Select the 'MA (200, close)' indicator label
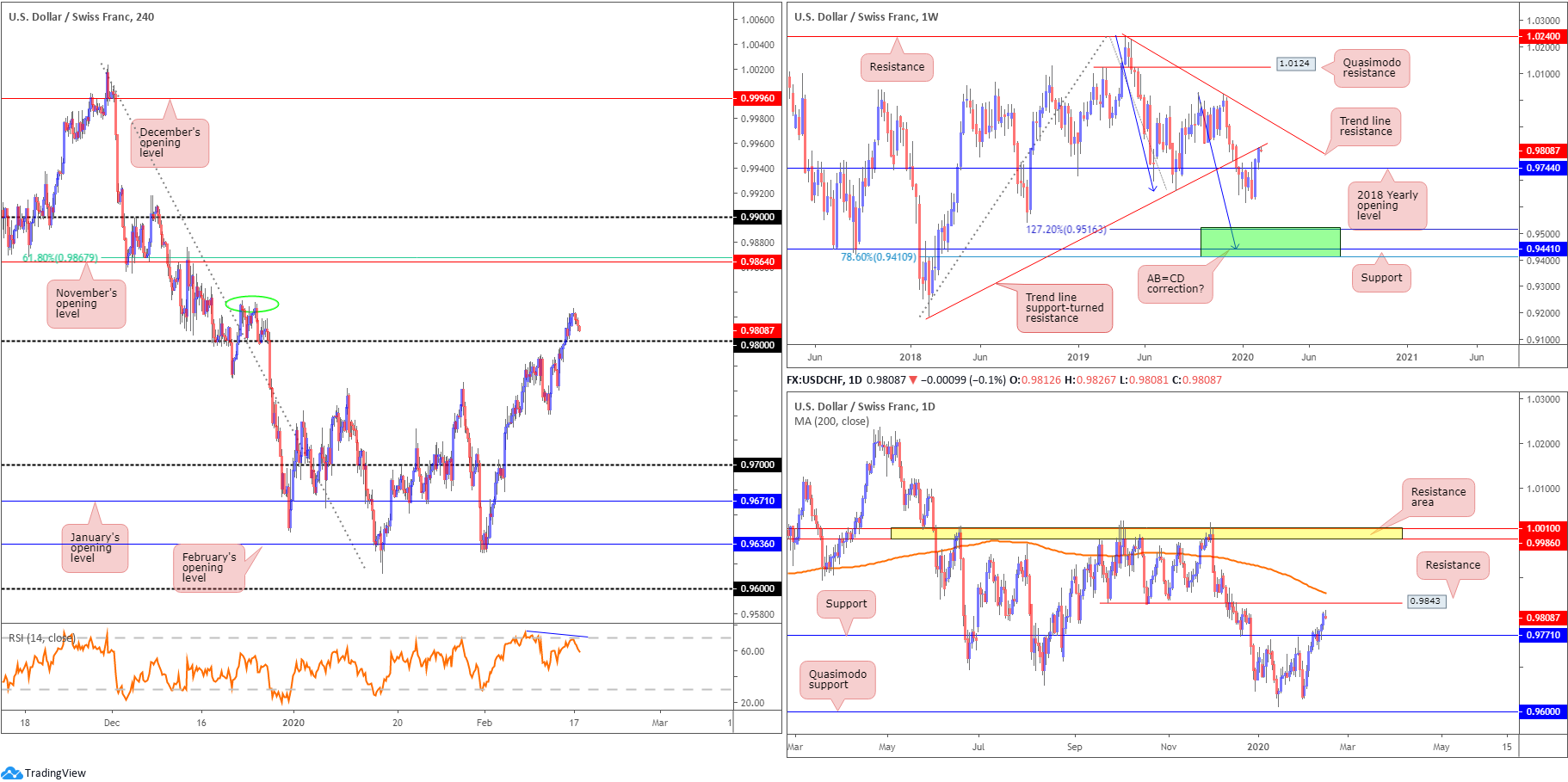 point(831,421)
